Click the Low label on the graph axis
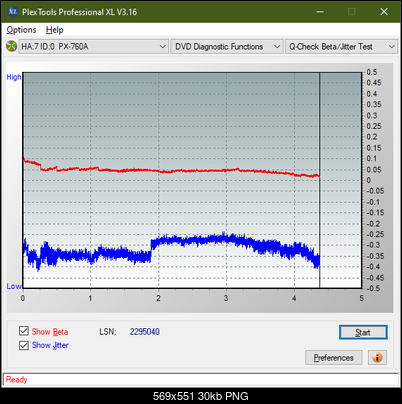The image size is (402, 404). pyautogui.click(x=14, y=286)
